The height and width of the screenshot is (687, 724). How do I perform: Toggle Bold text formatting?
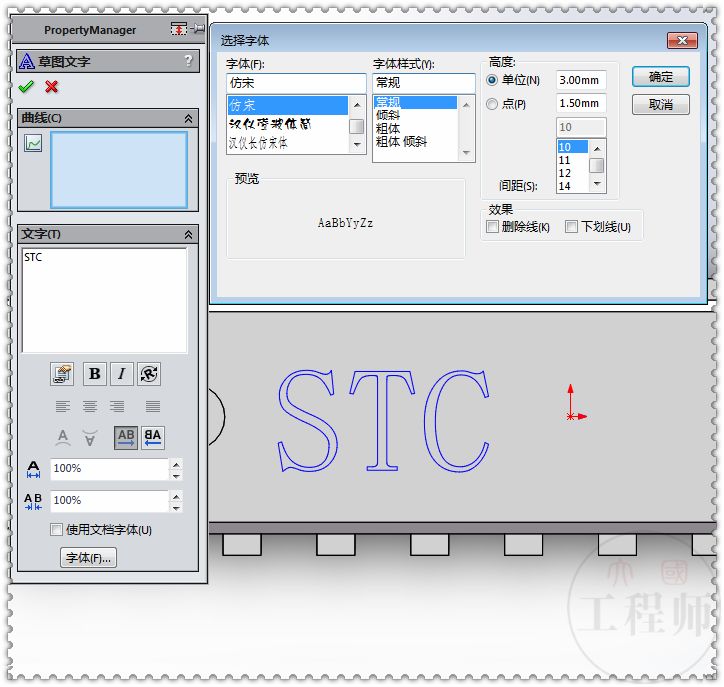pyautogui.click(x=95, y=374)
